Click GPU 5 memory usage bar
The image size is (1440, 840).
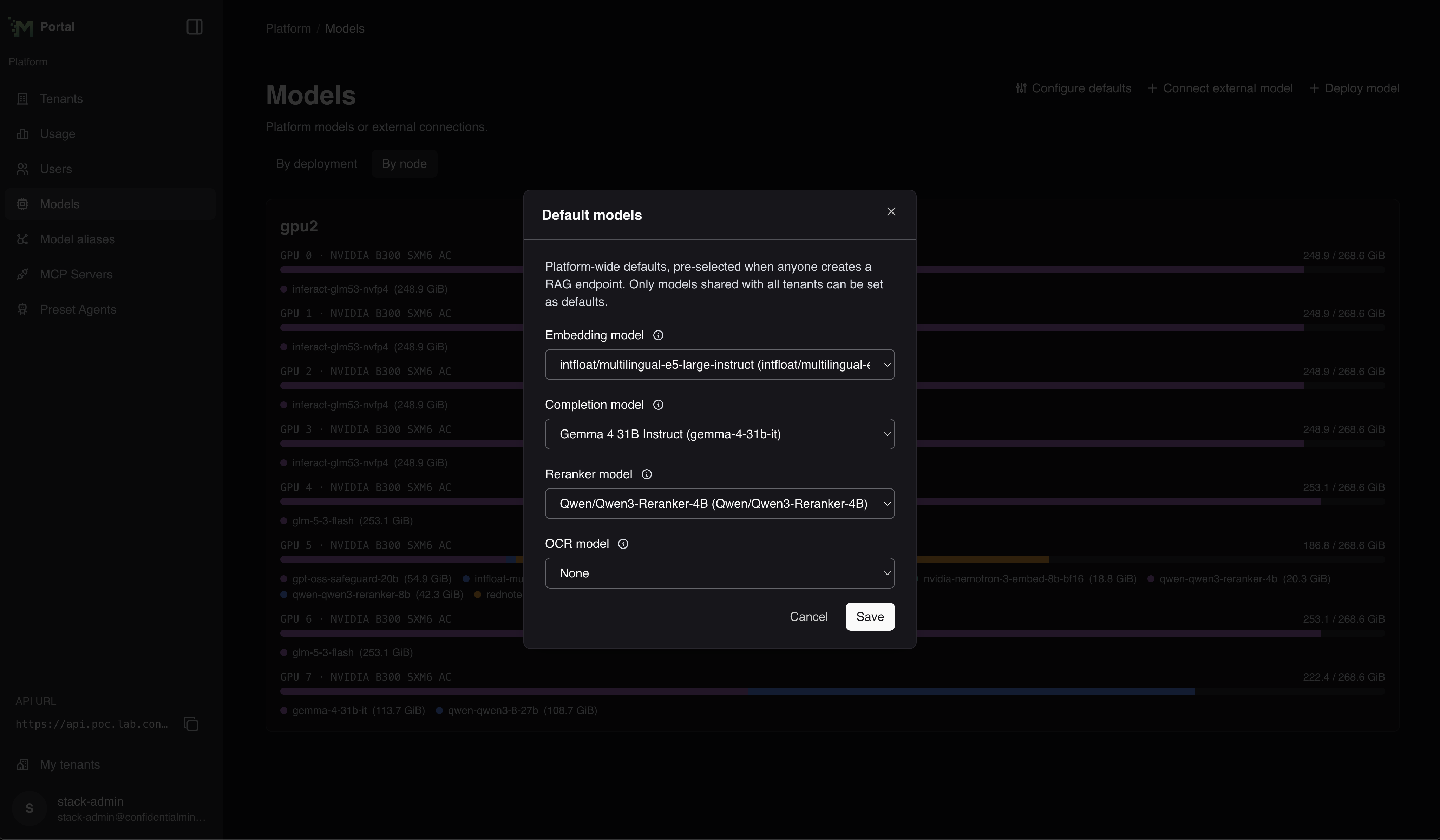point(833,559)
